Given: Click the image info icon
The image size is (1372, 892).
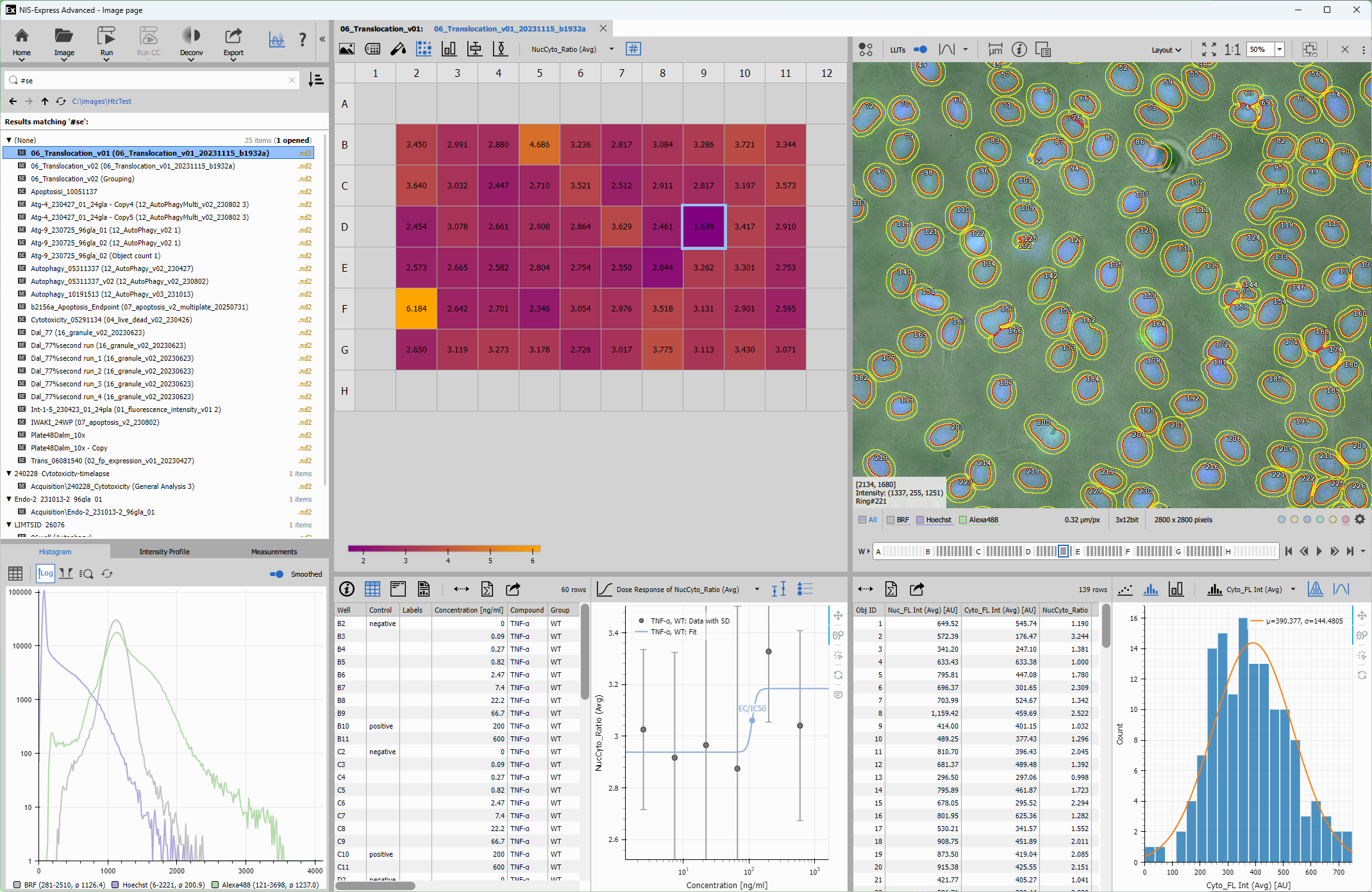Looking at the screenshot, I should 1019,49.
